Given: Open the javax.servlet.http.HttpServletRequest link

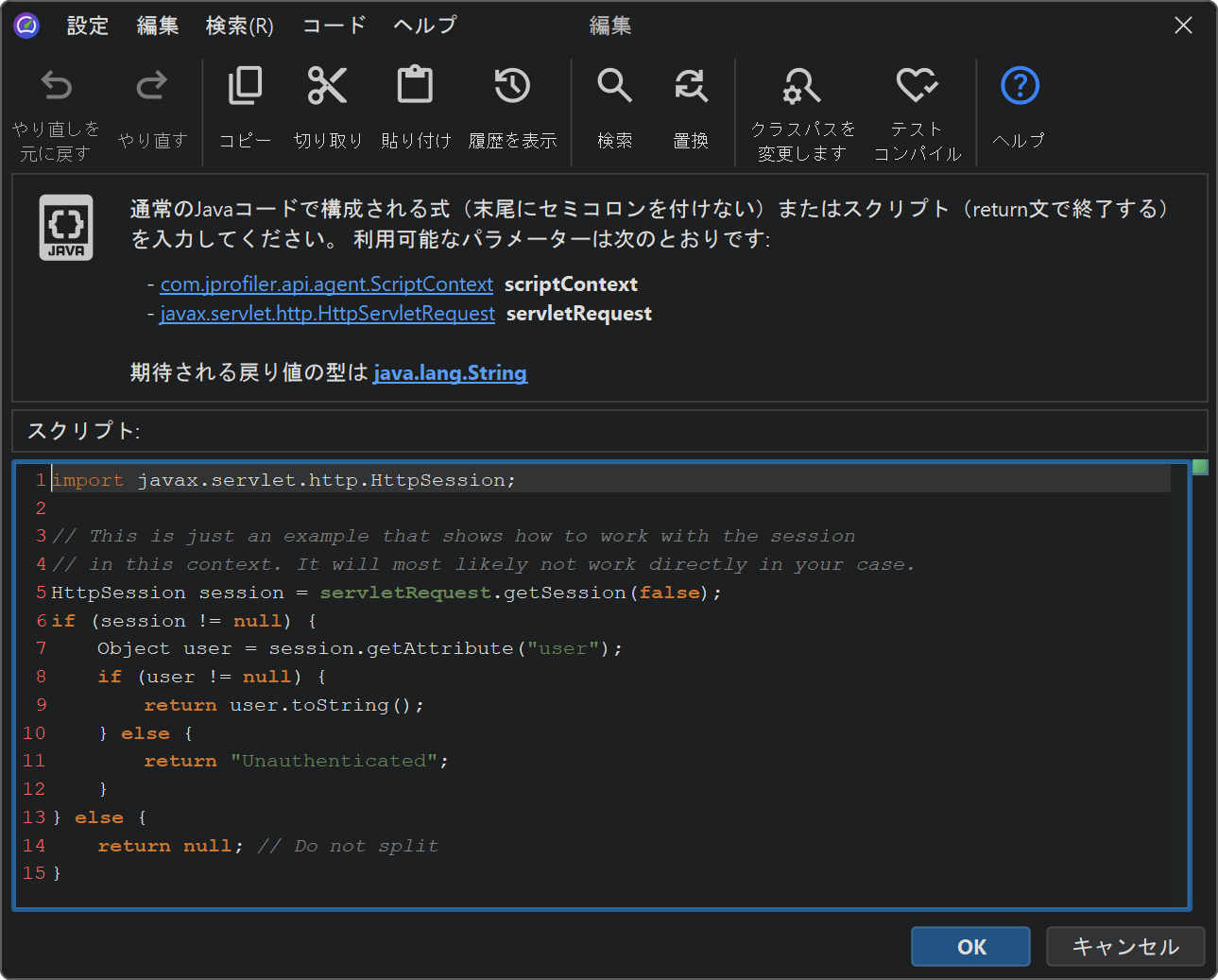Looking at the screenshot, I should tap(328, 314).
